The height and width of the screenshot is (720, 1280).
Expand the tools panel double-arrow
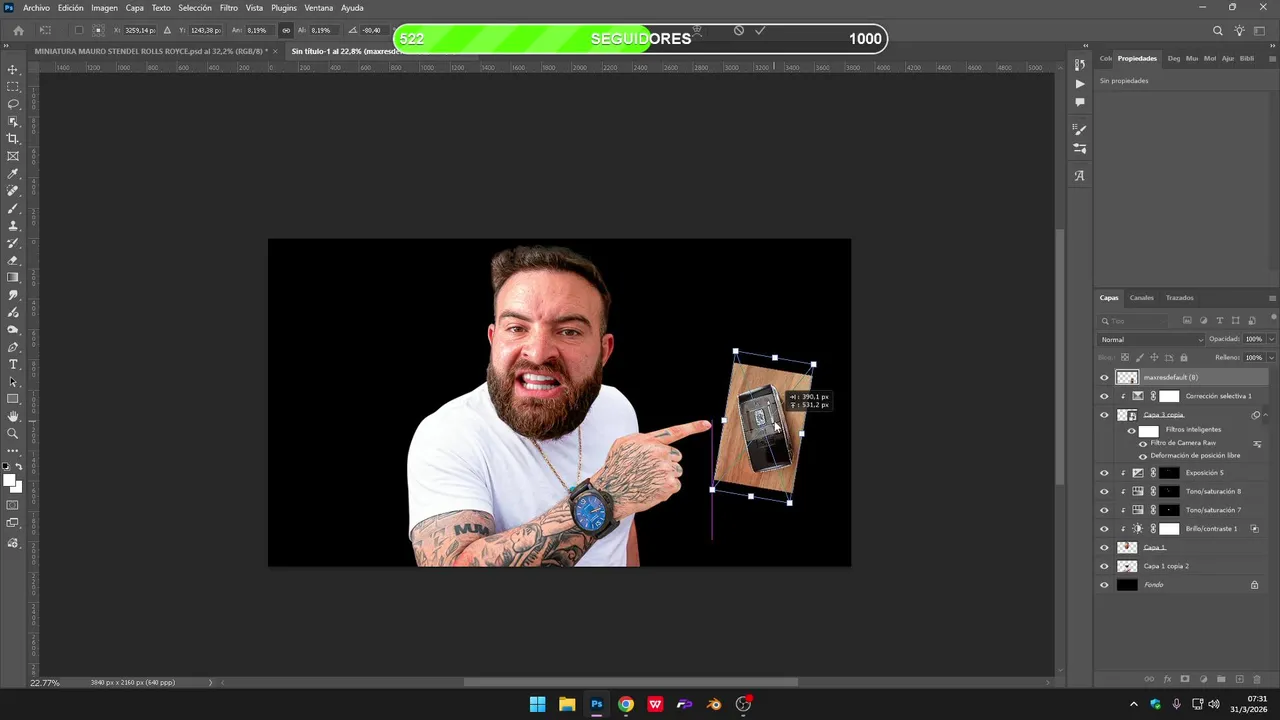coord(8,45)
